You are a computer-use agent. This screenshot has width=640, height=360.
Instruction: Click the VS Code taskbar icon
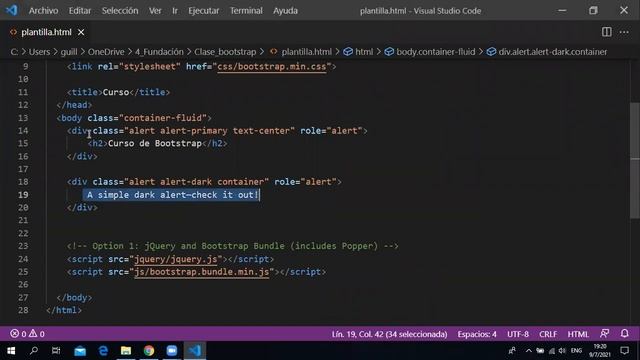(195, 351)
